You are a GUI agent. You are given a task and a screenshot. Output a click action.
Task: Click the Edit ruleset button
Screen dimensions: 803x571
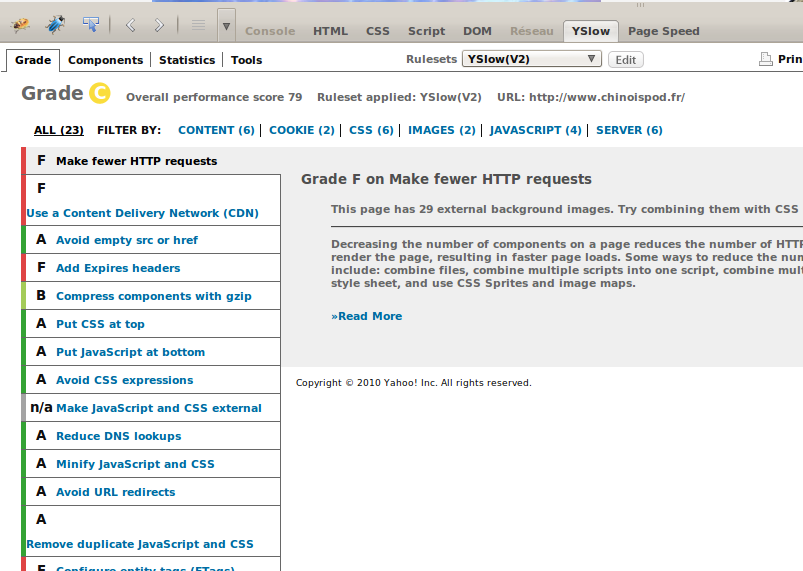[x=625, y=60]
